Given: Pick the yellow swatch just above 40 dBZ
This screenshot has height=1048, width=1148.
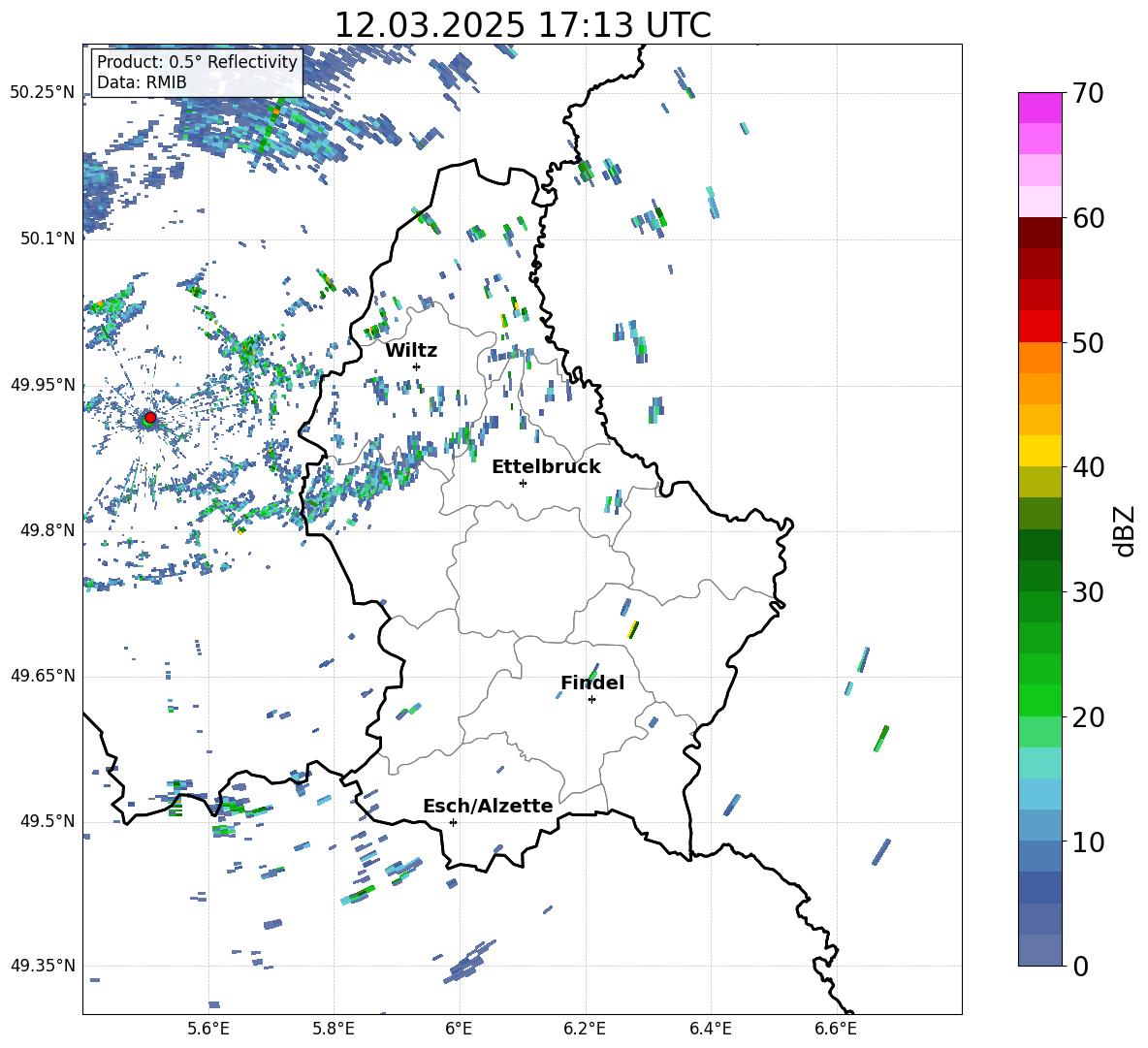Looking at the screenshot, I should tap(1039, 451).
